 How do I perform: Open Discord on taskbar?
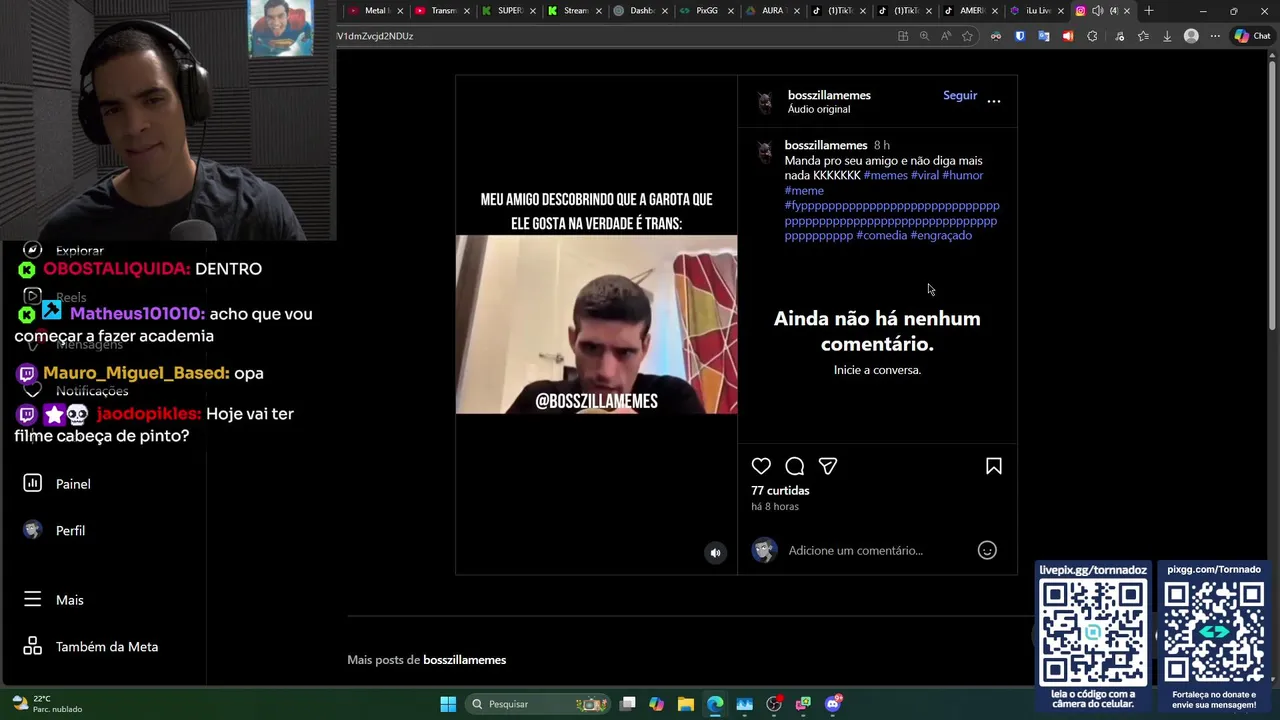(833, 704)
